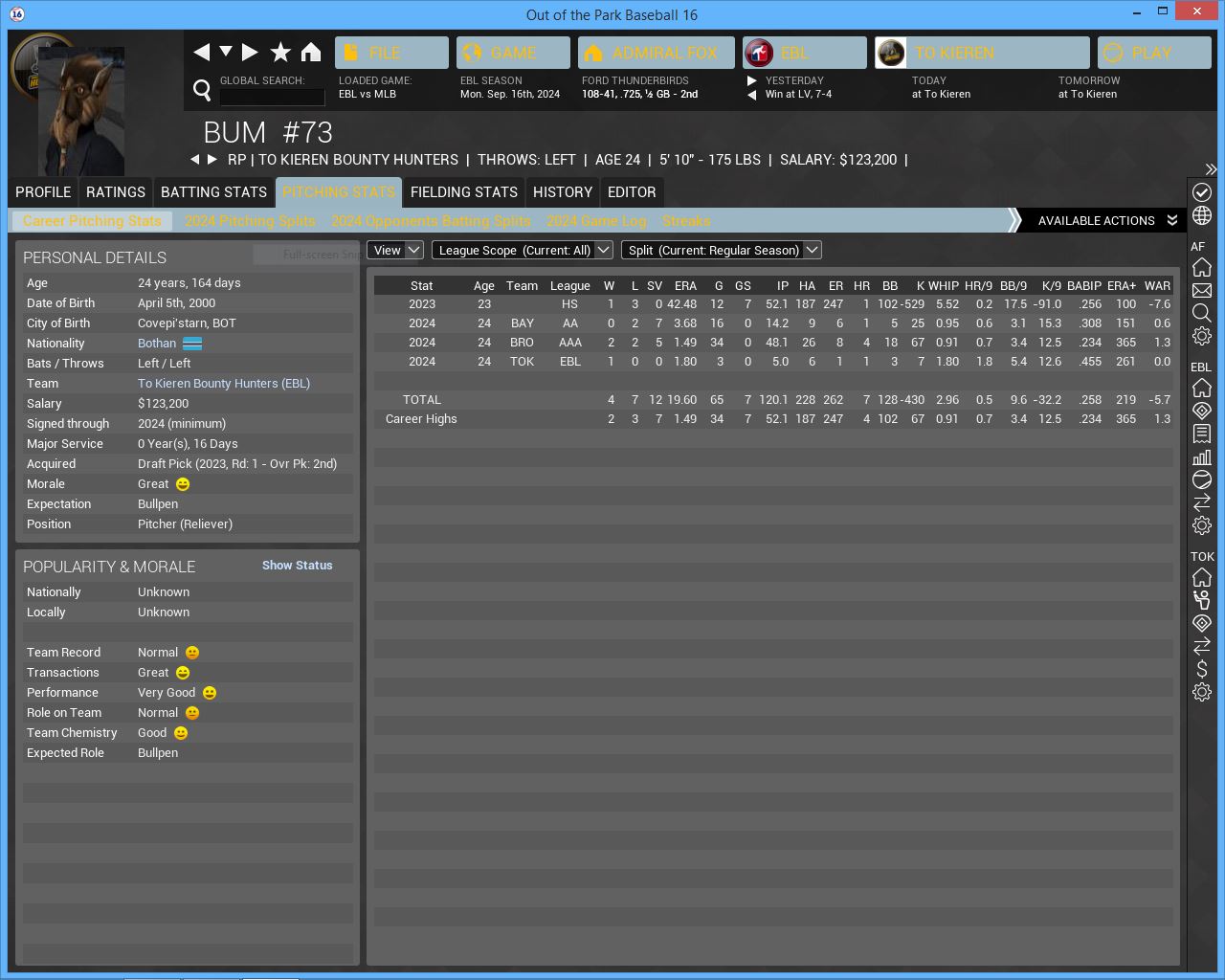This screenshot has width=1225, height=980.
Task: Select the Career Pitching Stats subtab
Action: tap(92, 221)
